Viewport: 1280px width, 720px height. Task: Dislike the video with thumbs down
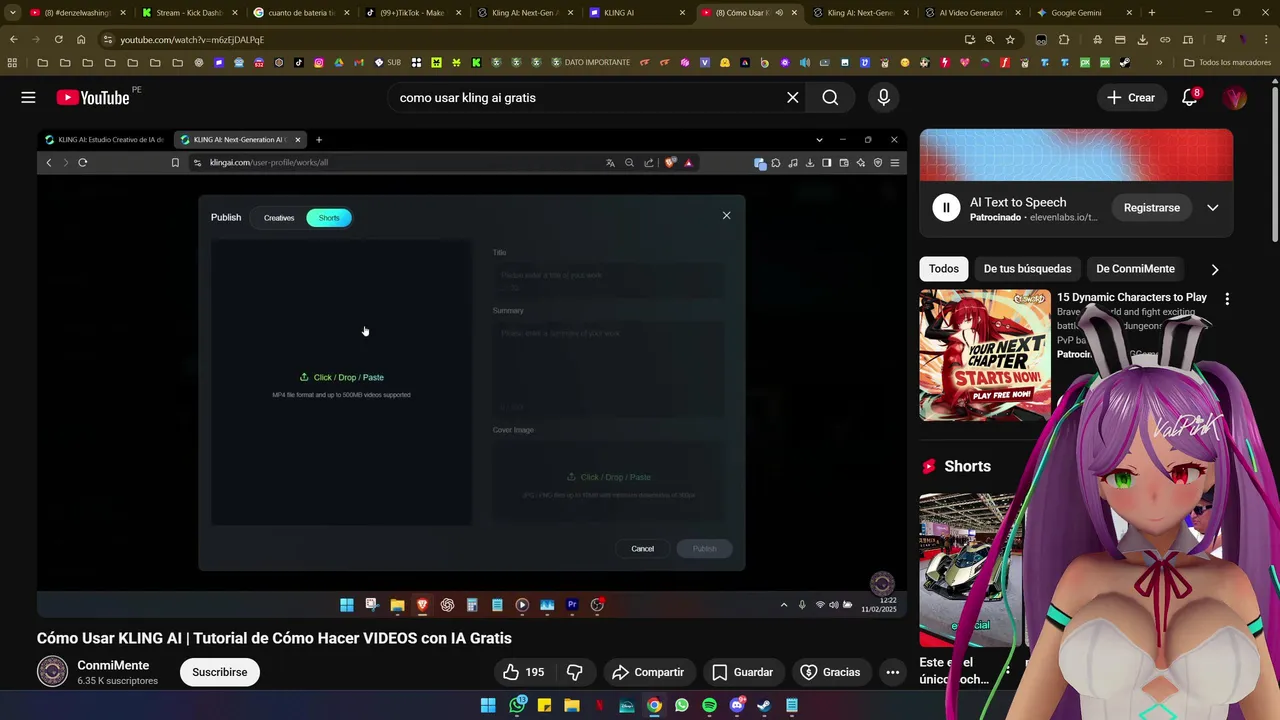[x=574, y=672]
